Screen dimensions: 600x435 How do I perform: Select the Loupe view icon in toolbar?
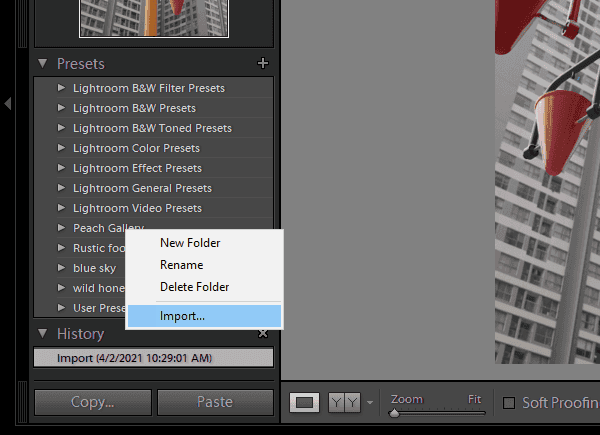(x=305, y=402)
